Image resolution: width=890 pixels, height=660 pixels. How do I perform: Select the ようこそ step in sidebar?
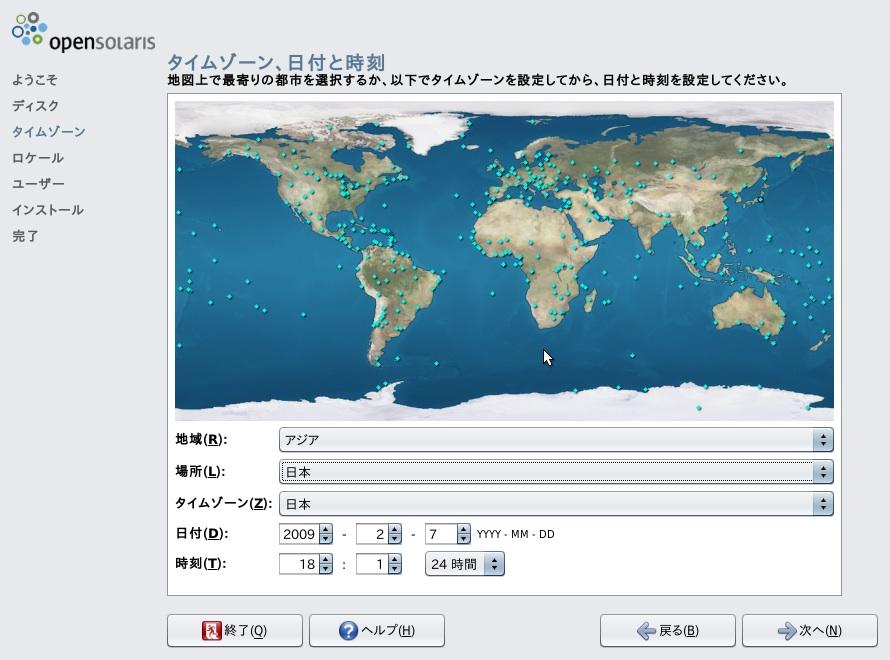(x=35, y=79)
